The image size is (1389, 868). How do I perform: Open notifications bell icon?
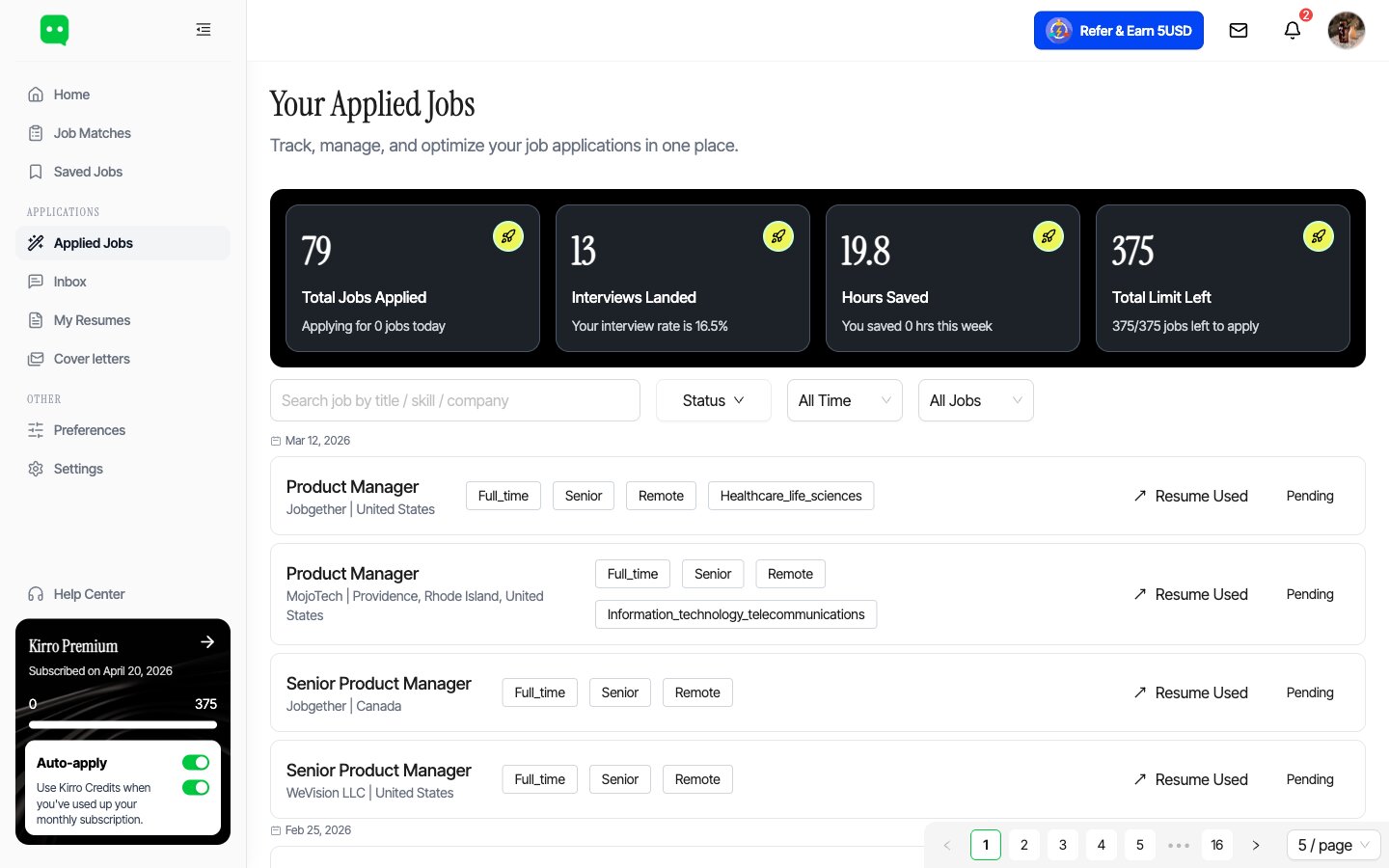tap(1293, 31)
